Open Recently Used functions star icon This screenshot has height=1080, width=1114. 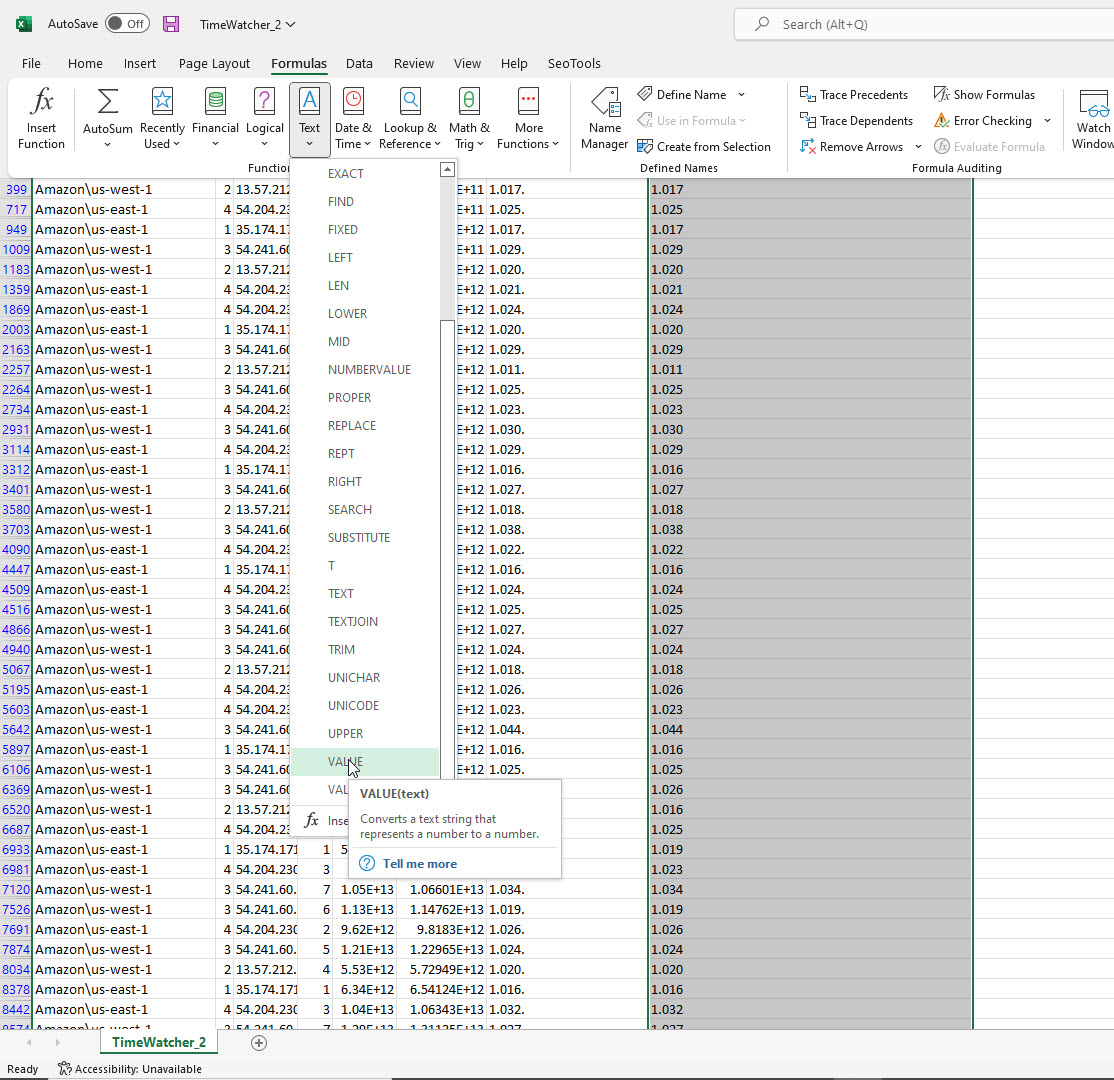click(162, 118)
